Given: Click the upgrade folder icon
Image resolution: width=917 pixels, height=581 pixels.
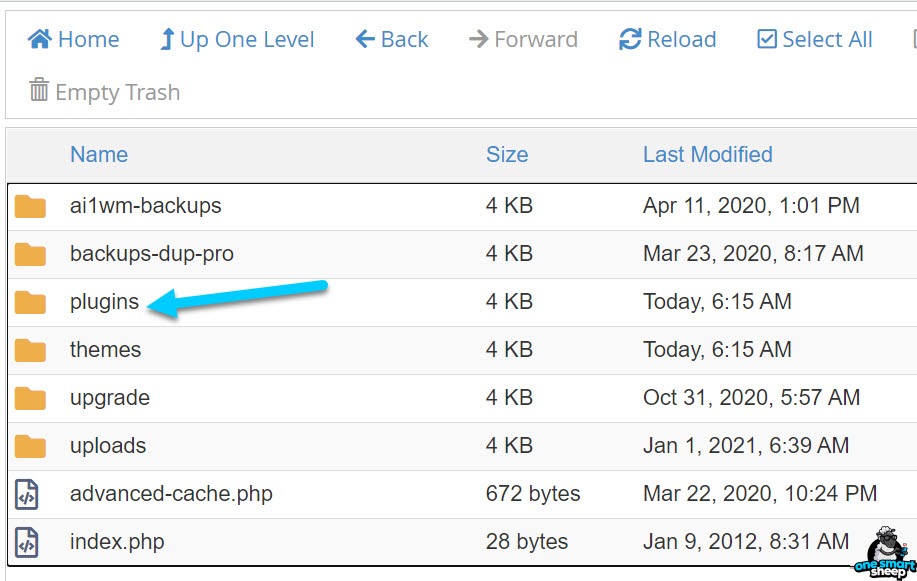Looking at the screenshot, I should (30, 398).
